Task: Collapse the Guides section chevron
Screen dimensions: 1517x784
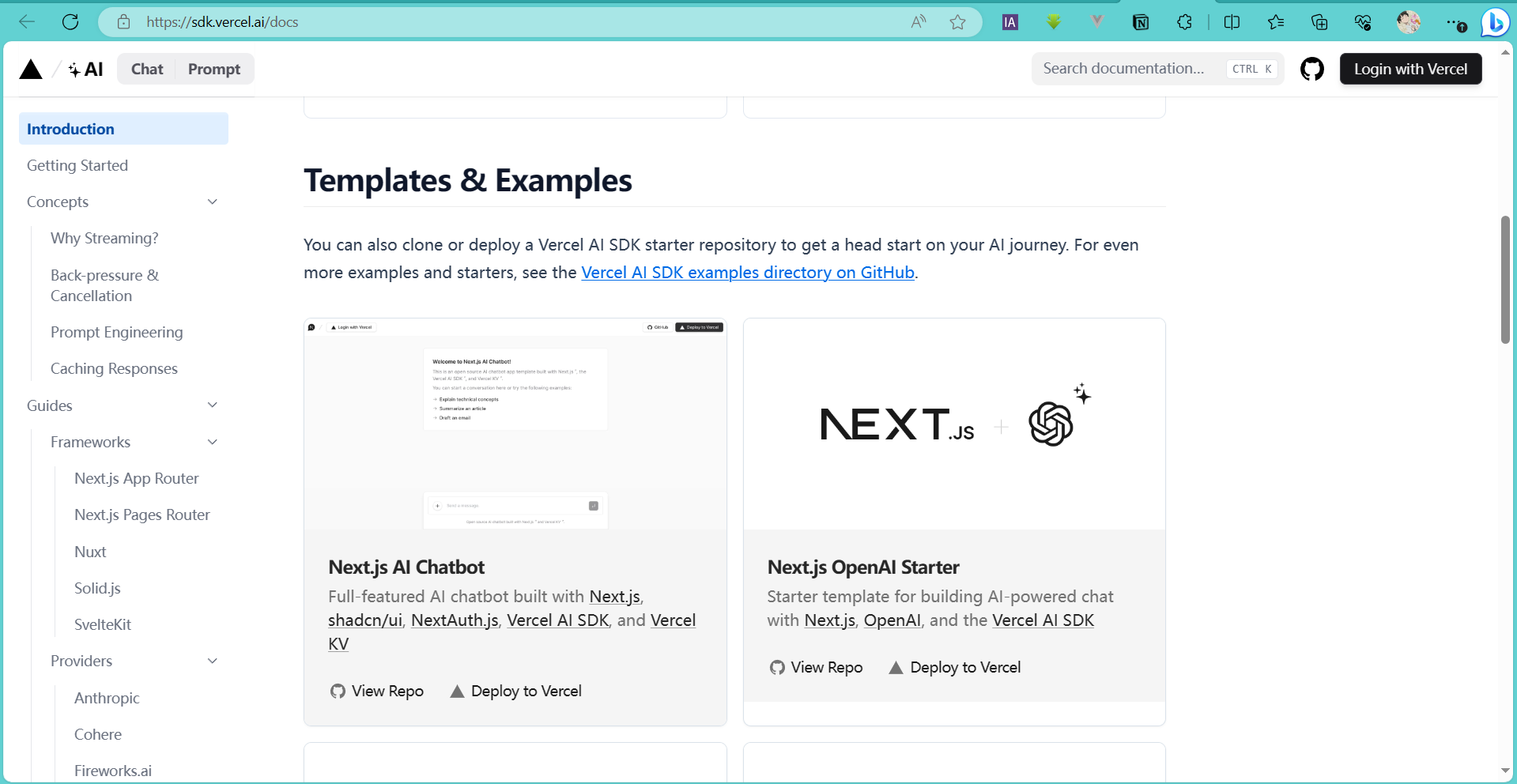Action: 212,405
